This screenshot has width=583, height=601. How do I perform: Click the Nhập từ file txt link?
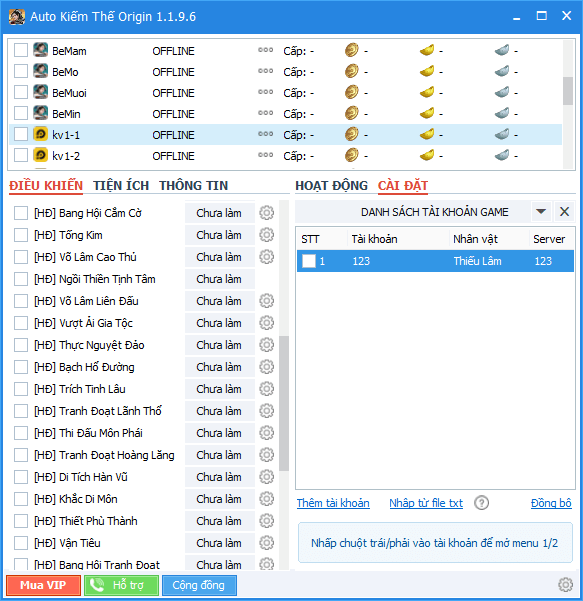pyautogui.click(x=426, y=503)
